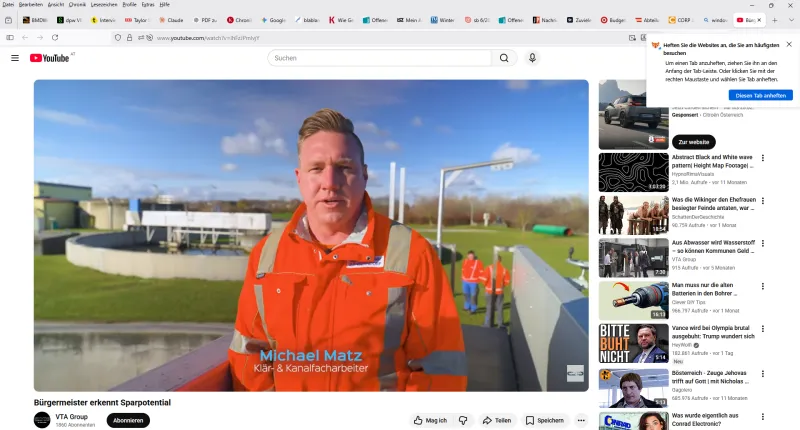Click the YouTube logo to go home
The image size is (800, 430).
(50, 58)
